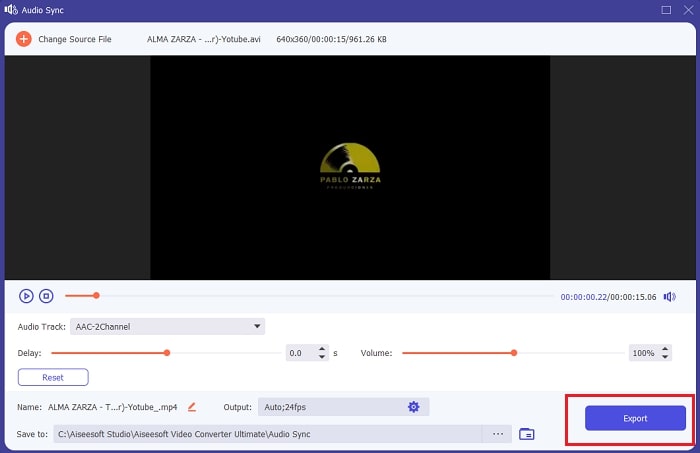Click the Audio Sync title bar icon
This screenshot has width=700, height=453.
11,10
